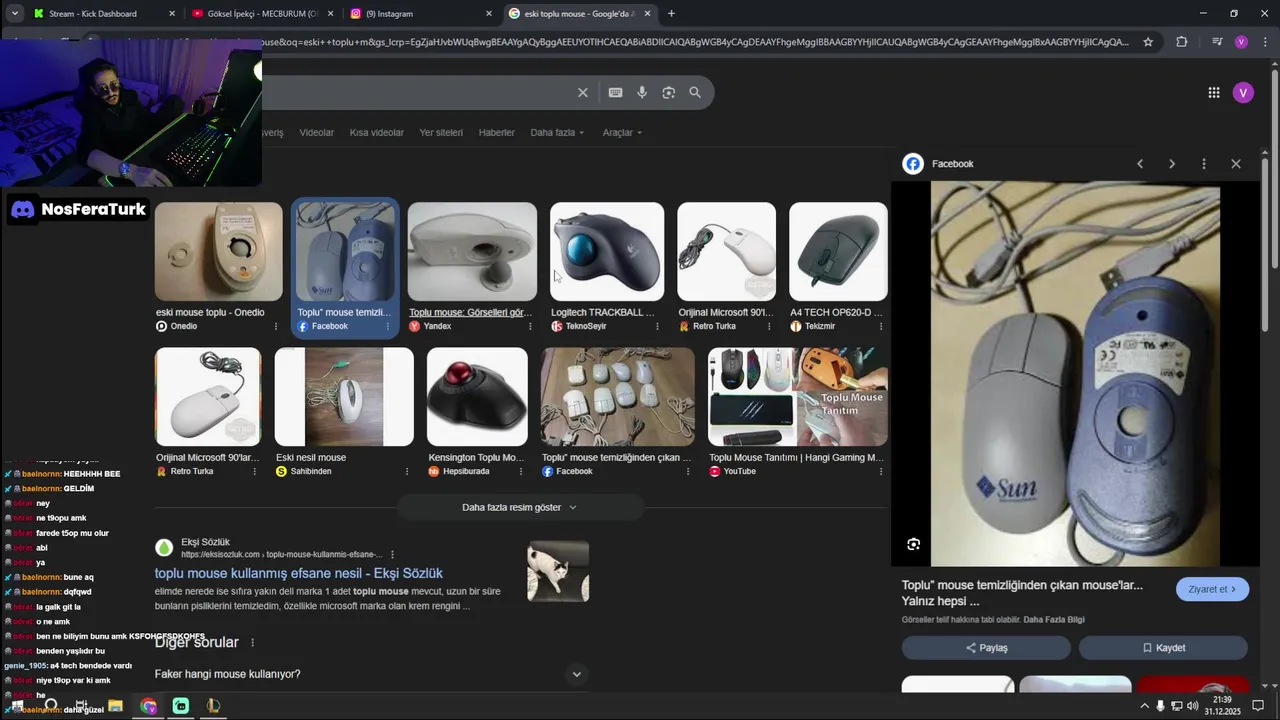
Task: Show hidden system tray icons
Action: click(1144, 706)
